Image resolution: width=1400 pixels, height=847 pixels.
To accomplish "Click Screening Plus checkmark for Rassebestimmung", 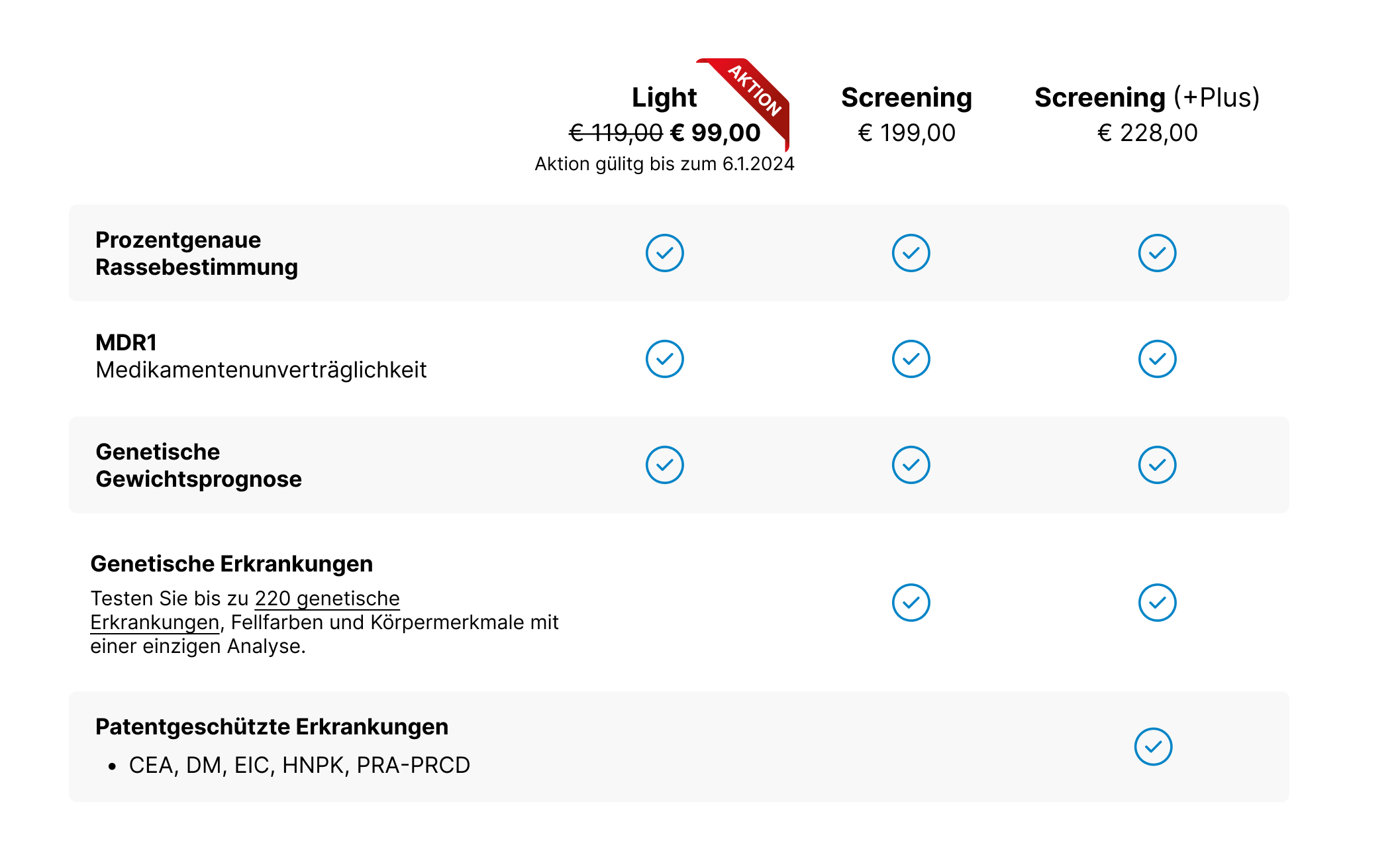I will pyautogui.click(x=1157, y=253).
